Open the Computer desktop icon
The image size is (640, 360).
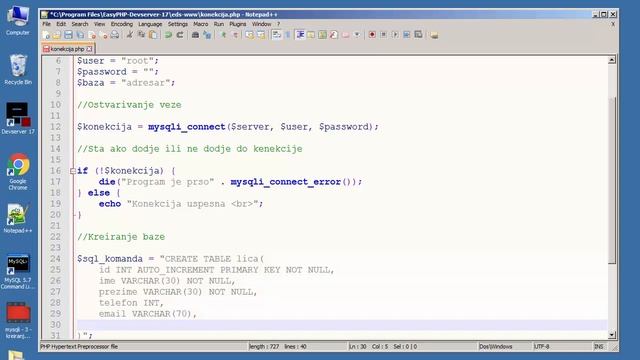click(x=18, y=20)
